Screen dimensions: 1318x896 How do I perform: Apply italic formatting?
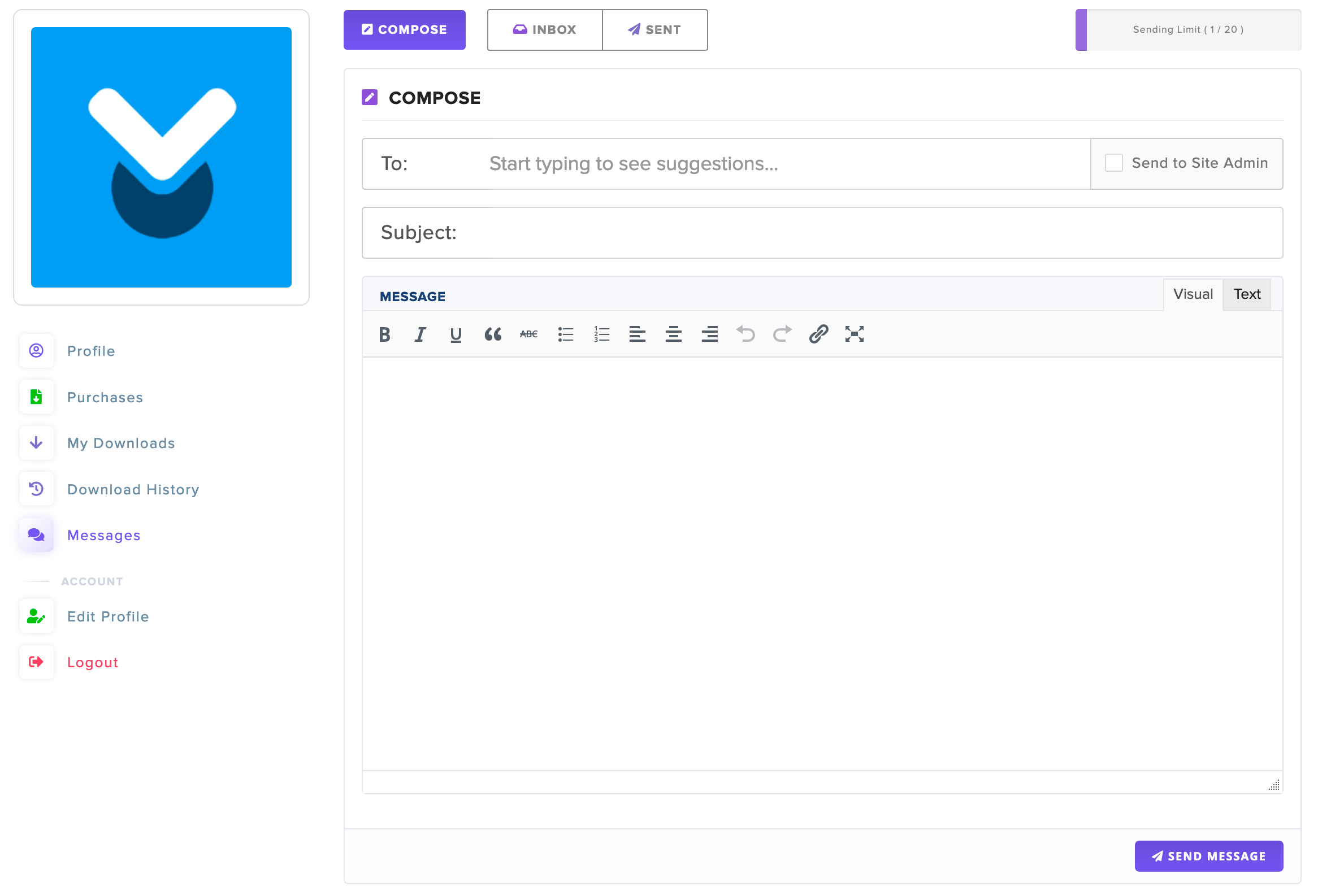tap(420, 334)
